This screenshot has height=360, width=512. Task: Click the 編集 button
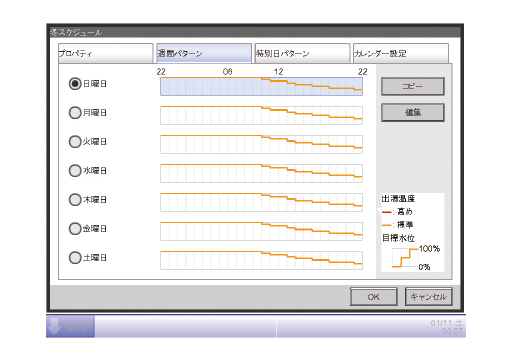pos(413,112)
